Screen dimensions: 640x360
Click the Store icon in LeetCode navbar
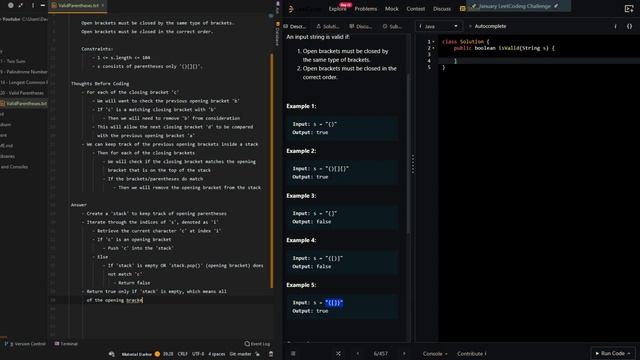point(462,9)
